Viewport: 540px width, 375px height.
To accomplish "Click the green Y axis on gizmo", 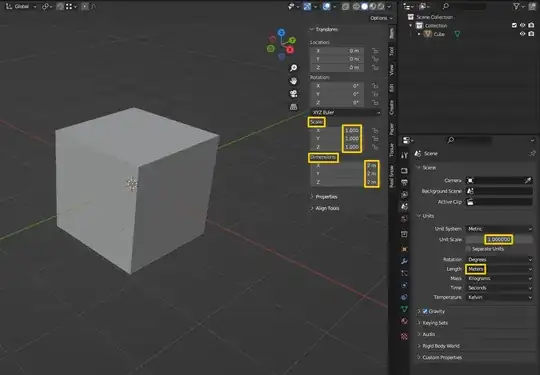I will (292, 40).
